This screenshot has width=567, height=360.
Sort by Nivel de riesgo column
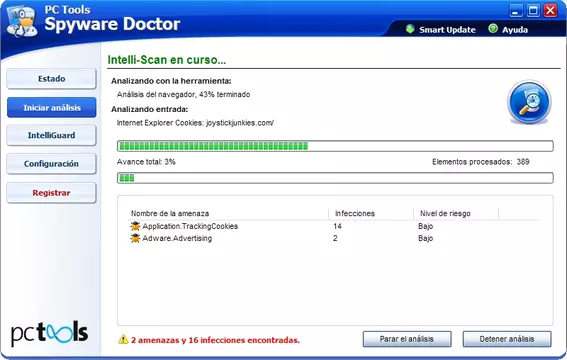pos(445,214)
